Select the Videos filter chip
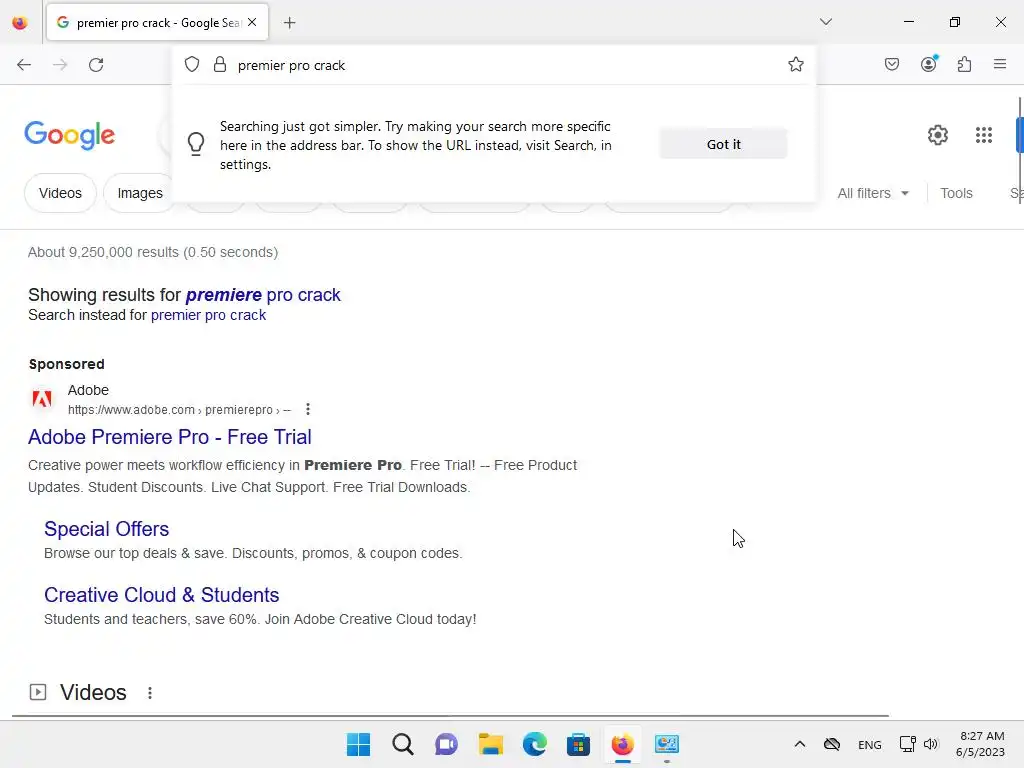This screenshot has width=1024, height=768. 60,193
